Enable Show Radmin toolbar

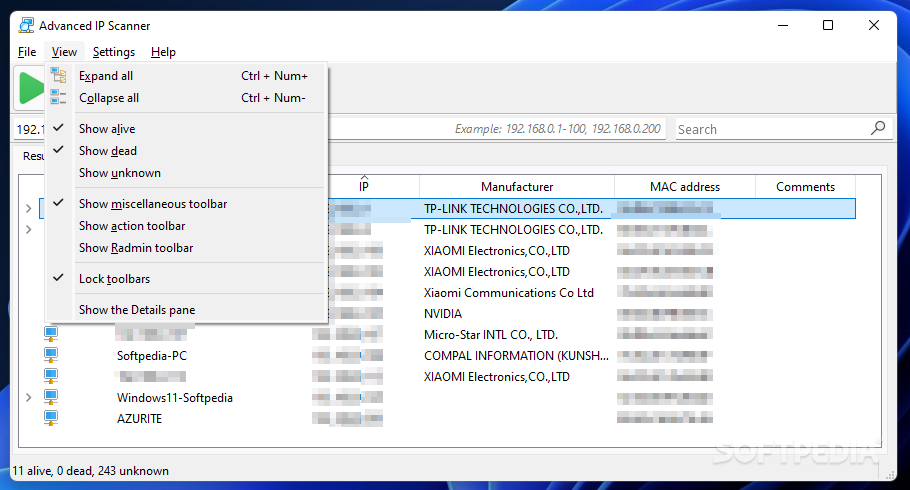[186, 248]
